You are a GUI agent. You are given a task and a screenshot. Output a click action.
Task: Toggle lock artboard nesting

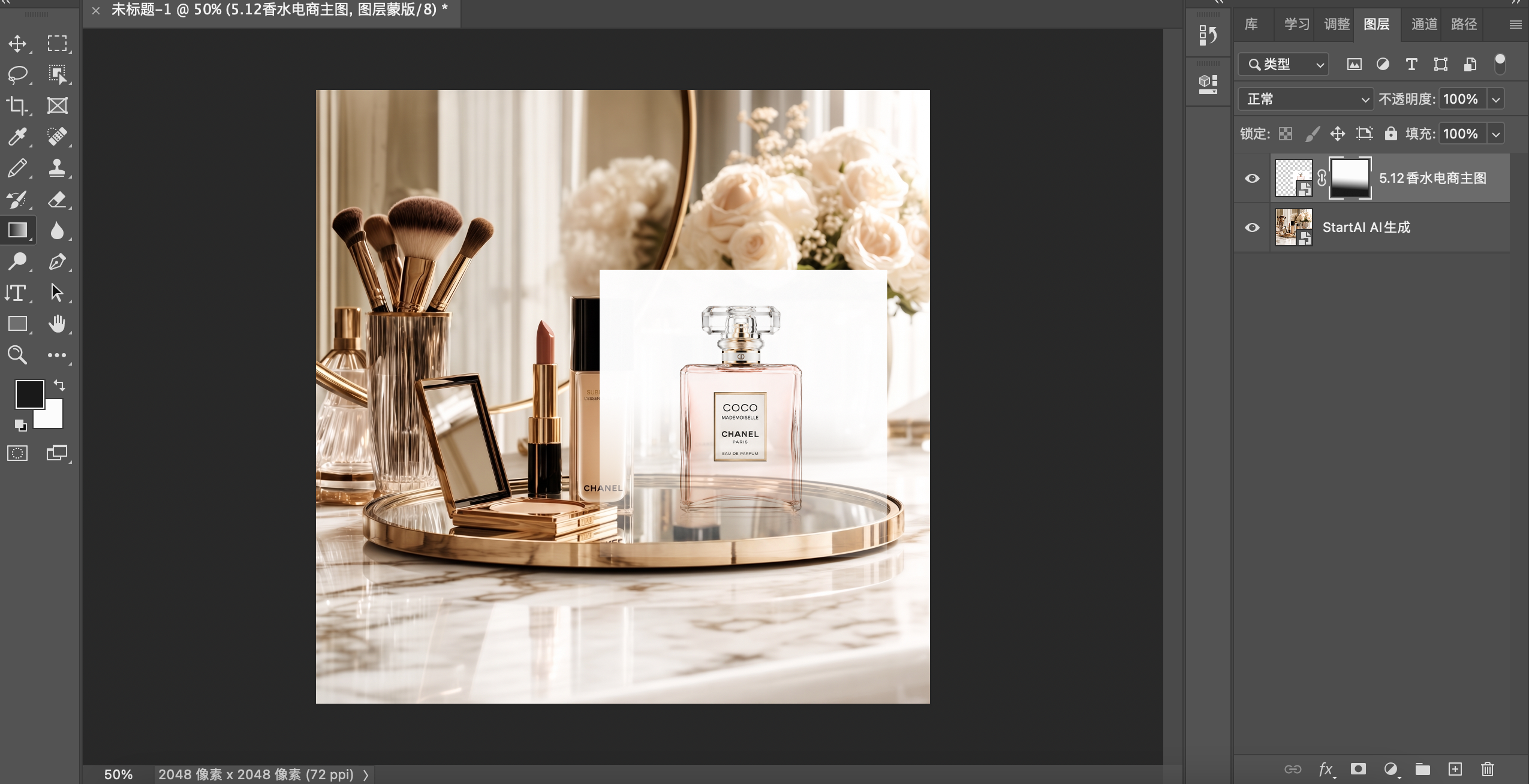click(x=1365, y=134)
